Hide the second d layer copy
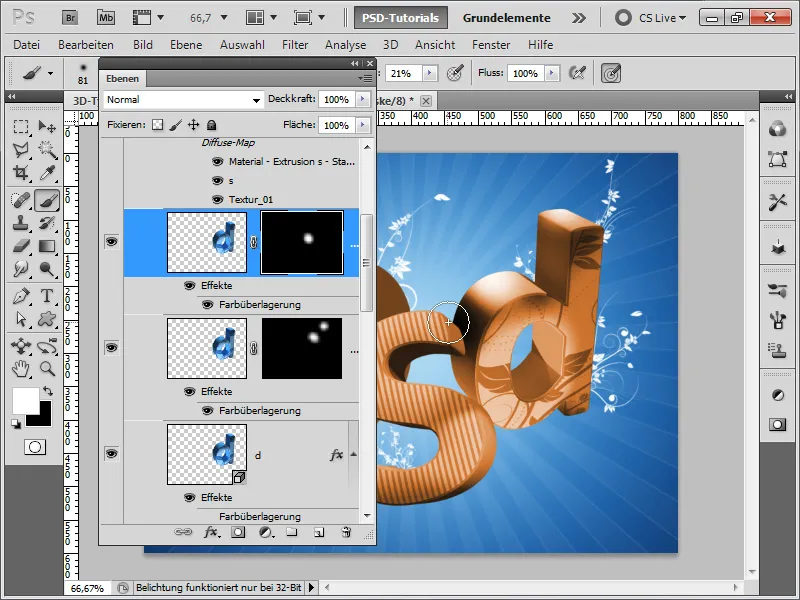This screenshot has height=600, width=800. pyautogui.click(x=111, y=347)
